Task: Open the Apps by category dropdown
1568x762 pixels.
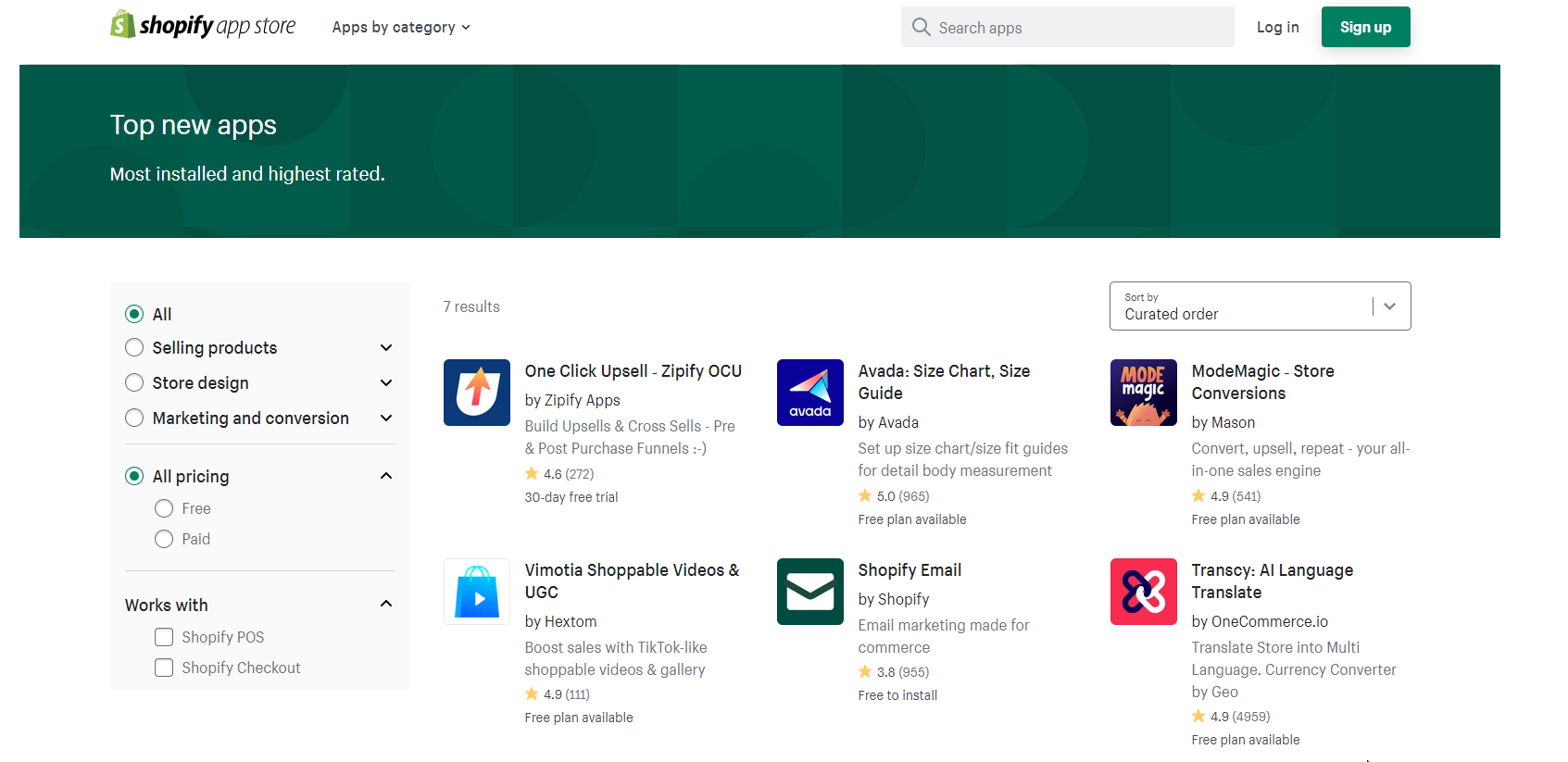Action: point(401,27)
